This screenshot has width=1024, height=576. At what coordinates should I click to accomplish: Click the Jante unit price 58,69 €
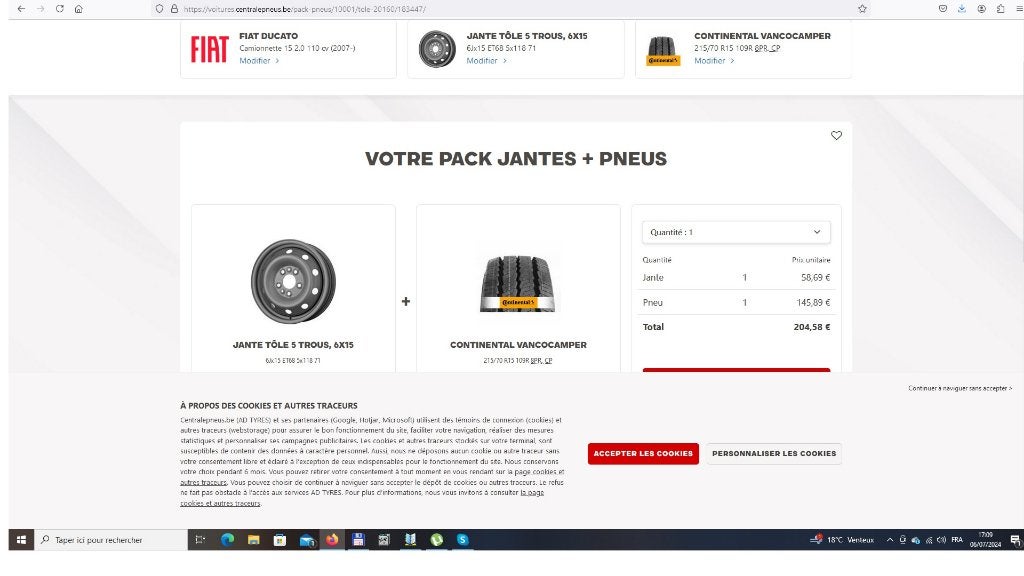pos(816,278)
